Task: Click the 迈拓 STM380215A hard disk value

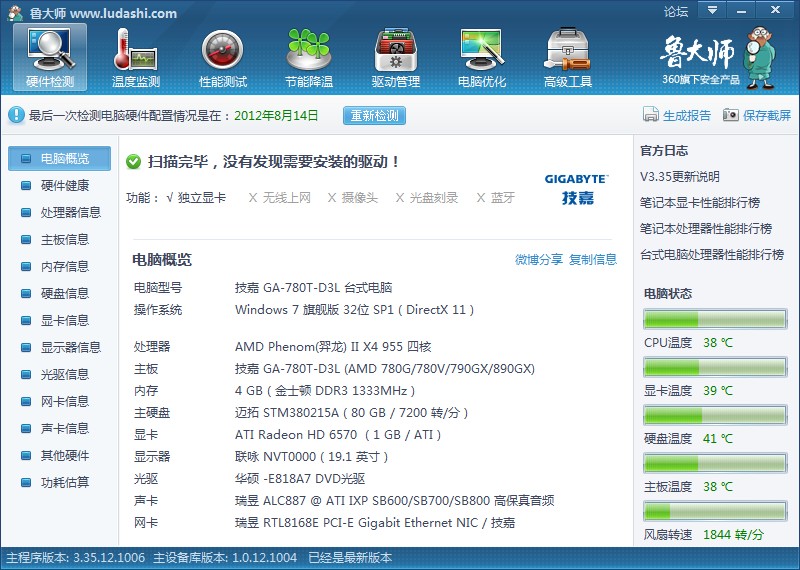Action: [352, 413]
